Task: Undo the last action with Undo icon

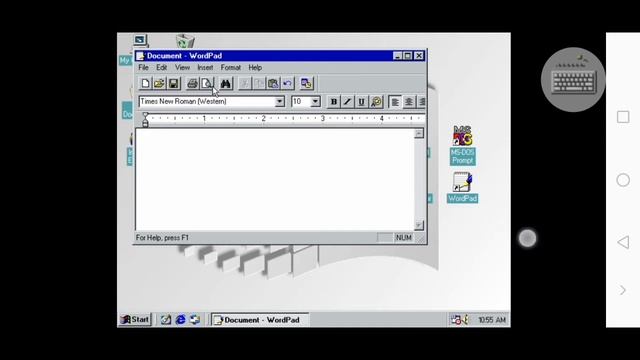Action: [x=287, y=84]
